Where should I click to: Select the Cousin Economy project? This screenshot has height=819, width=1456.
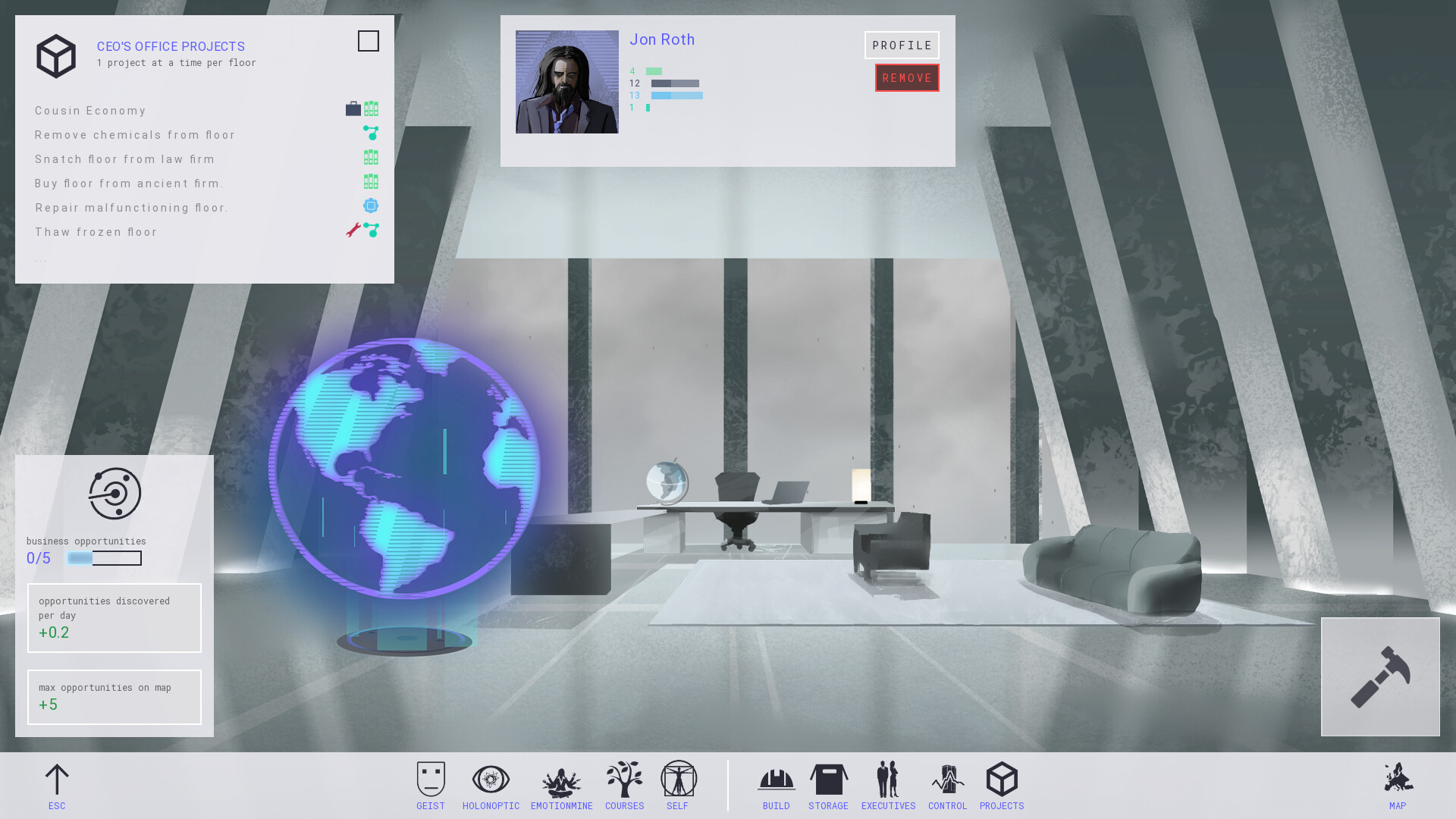[x=90, y=111]
